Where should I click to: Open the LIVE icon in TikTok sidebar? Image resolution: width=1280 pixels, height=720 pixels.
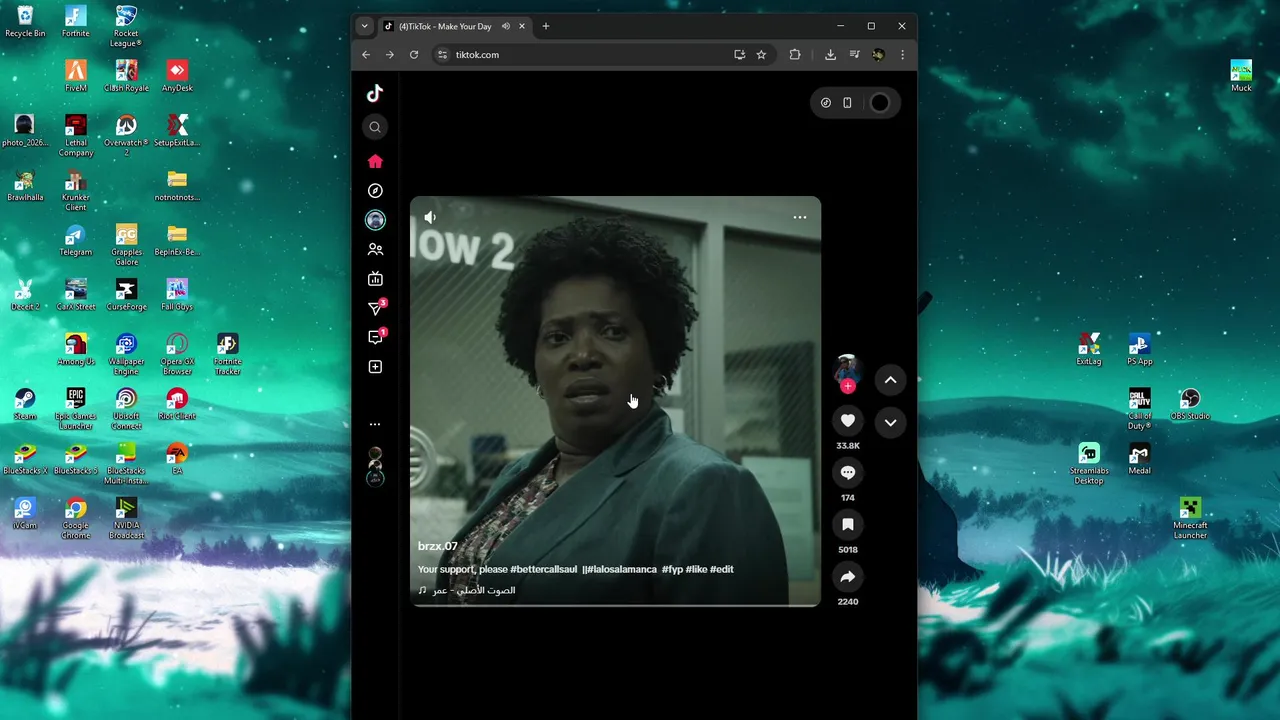point(375,279)
